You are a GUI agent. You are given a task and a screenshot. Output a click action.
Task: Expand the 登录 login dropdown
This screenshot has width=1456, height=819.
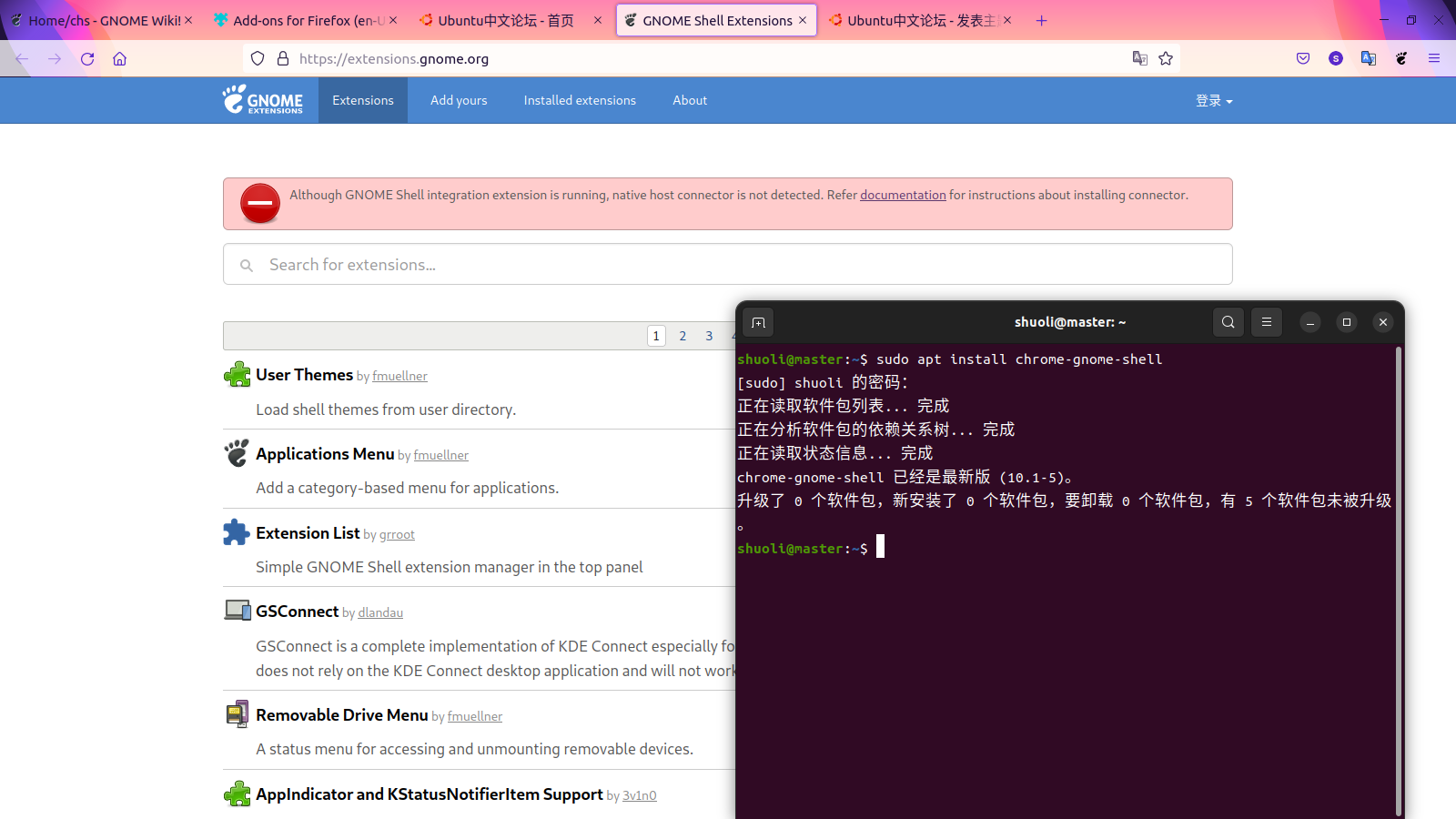tap(1214, 101)
